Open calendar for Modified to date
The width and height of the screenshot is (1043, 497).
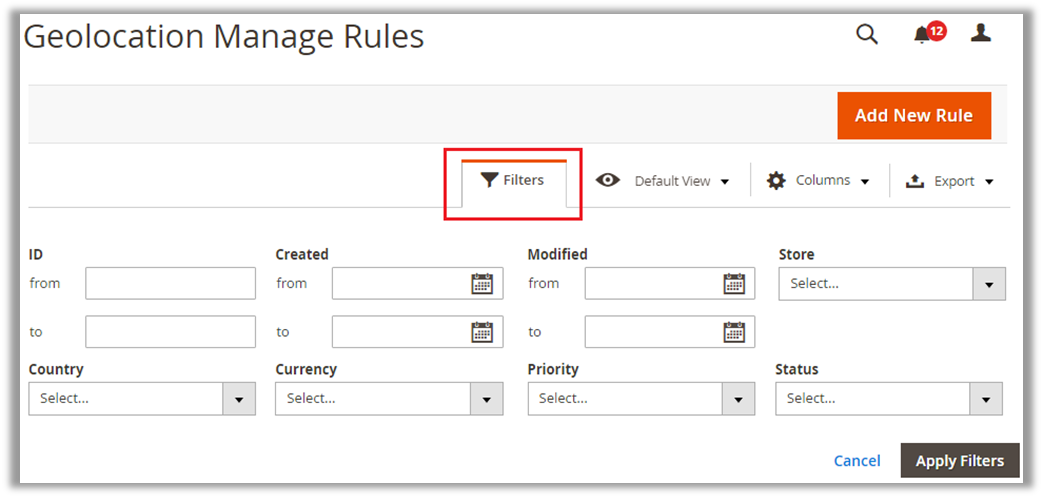[x=734, y=332]
